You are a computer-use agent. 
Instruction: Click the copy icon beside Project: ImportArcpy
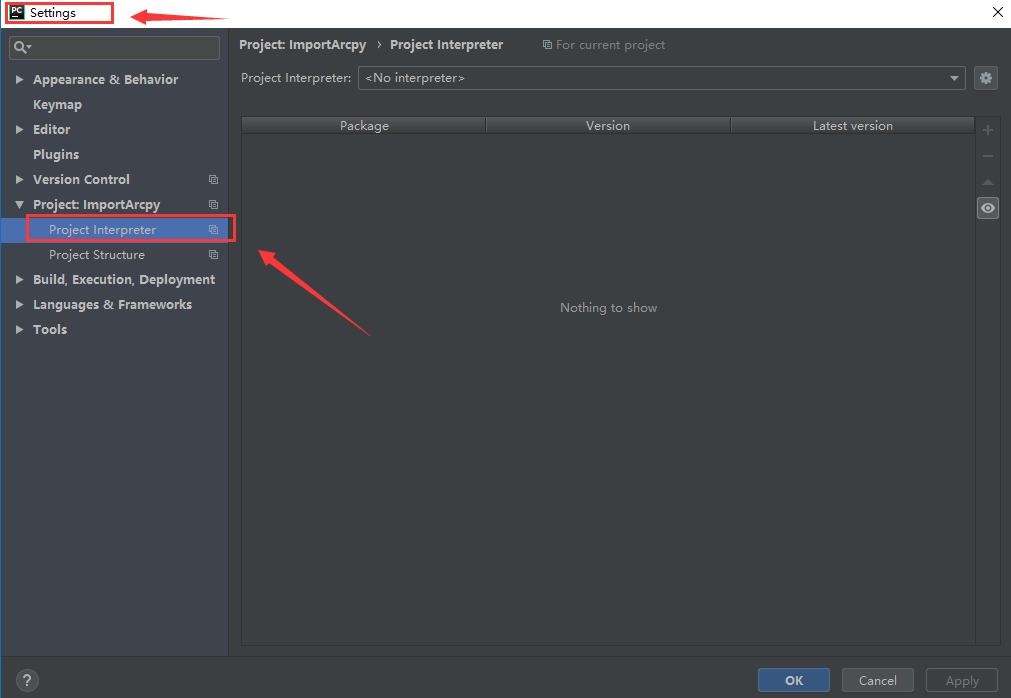click(x=213, y=205)
